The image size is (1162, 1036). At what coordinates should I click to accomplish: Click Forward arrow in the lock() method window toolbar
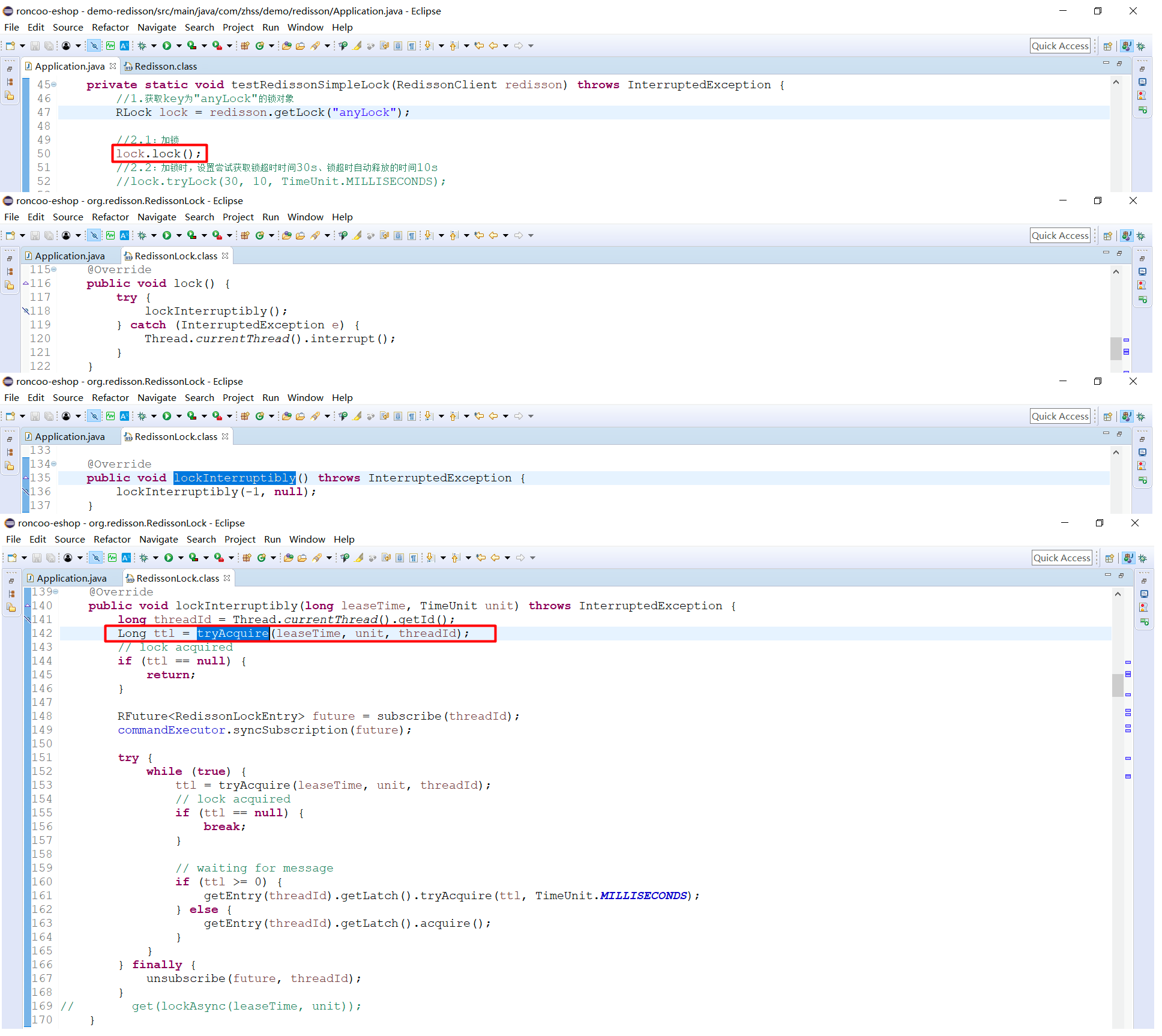point(518,235)
